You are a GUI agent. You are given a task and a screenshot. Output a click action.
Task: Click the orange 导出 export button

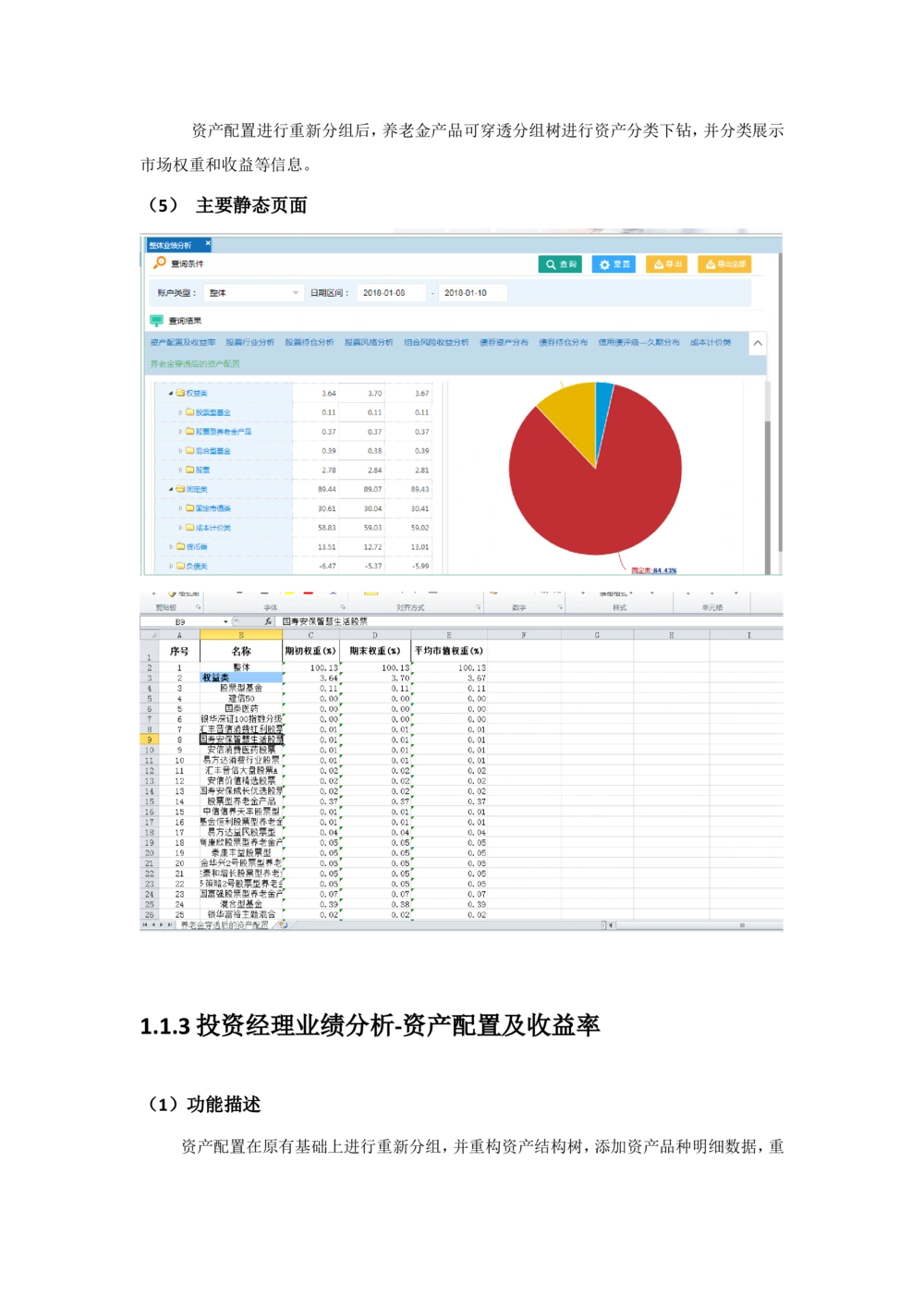666,264
